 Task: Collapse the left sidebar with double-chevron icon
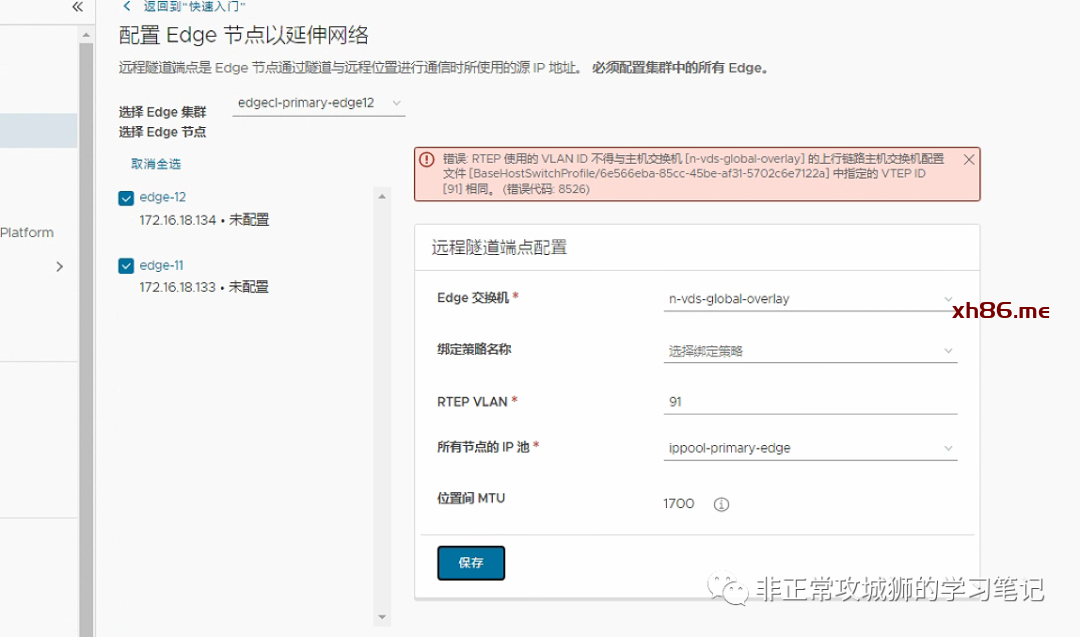click(77, 7)
